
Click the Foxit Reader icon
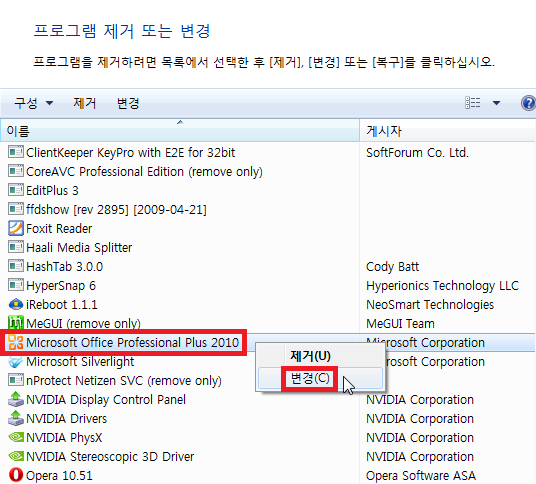16,228
